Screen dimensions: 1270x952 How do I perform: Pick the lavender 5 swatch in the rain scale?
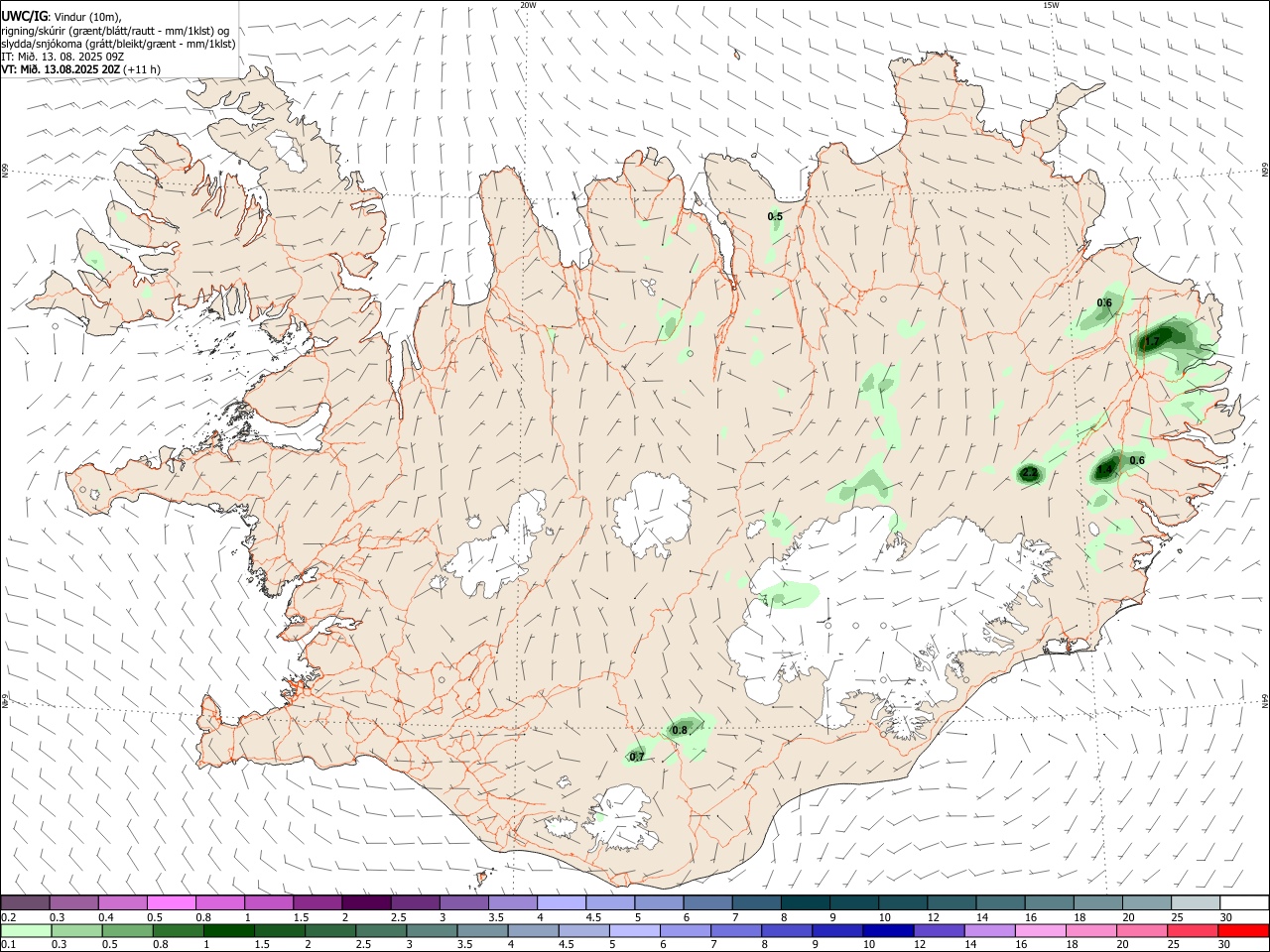point(634,930)
